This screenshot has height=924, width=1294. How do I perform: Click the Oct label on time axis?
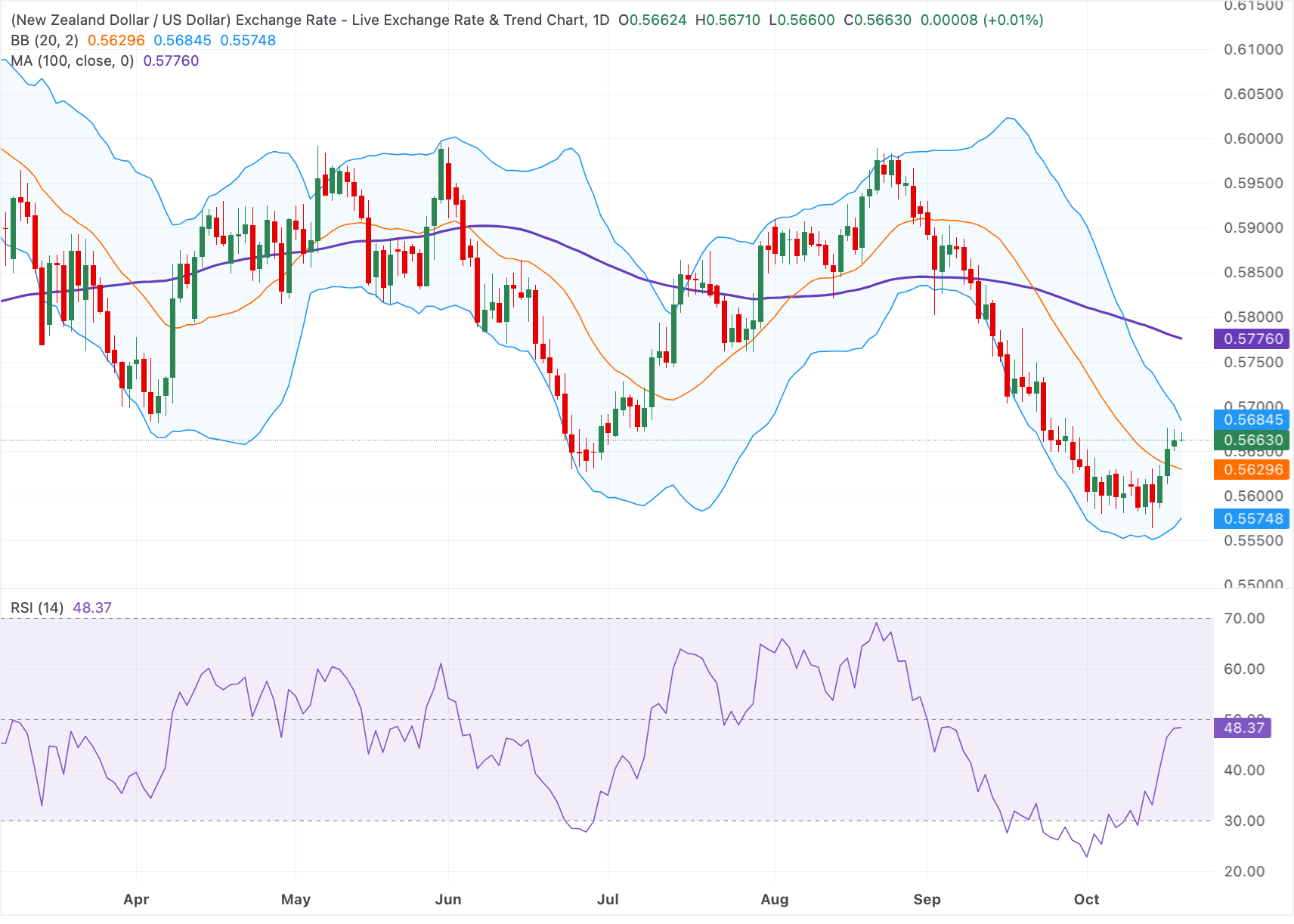pos(1087,899)
